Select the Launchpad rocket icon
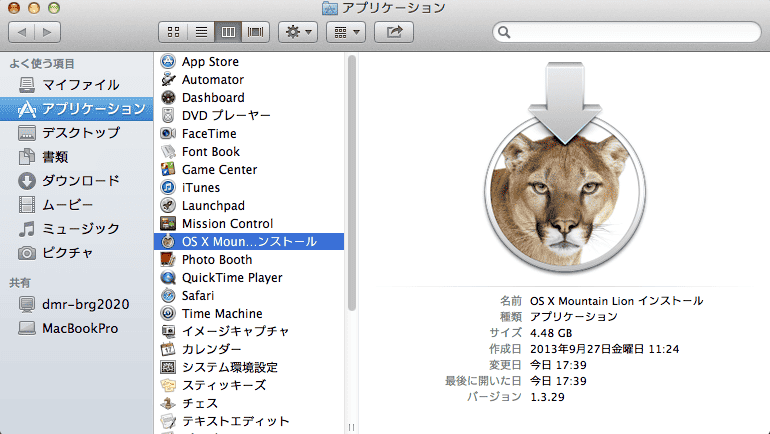The width and height of the screenshot is (770, 434). [168, 205]
